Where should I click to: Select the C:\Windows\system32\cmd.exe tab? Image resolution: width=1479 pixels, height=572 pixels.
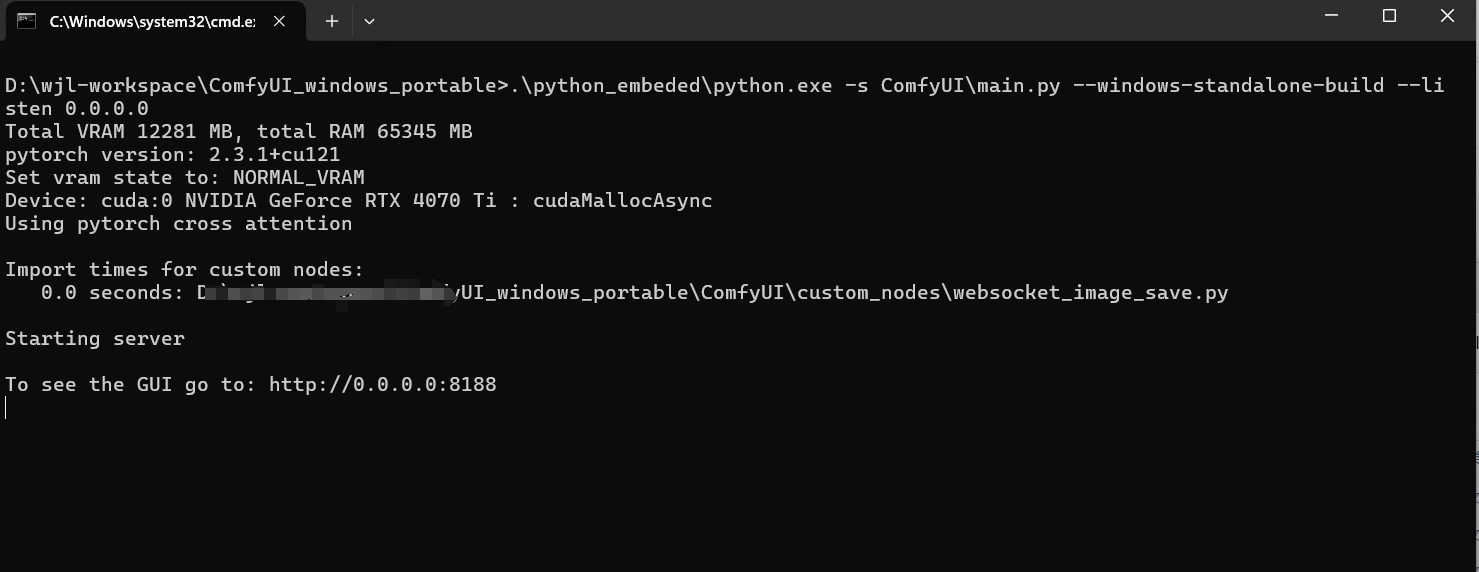pos(152,21)
